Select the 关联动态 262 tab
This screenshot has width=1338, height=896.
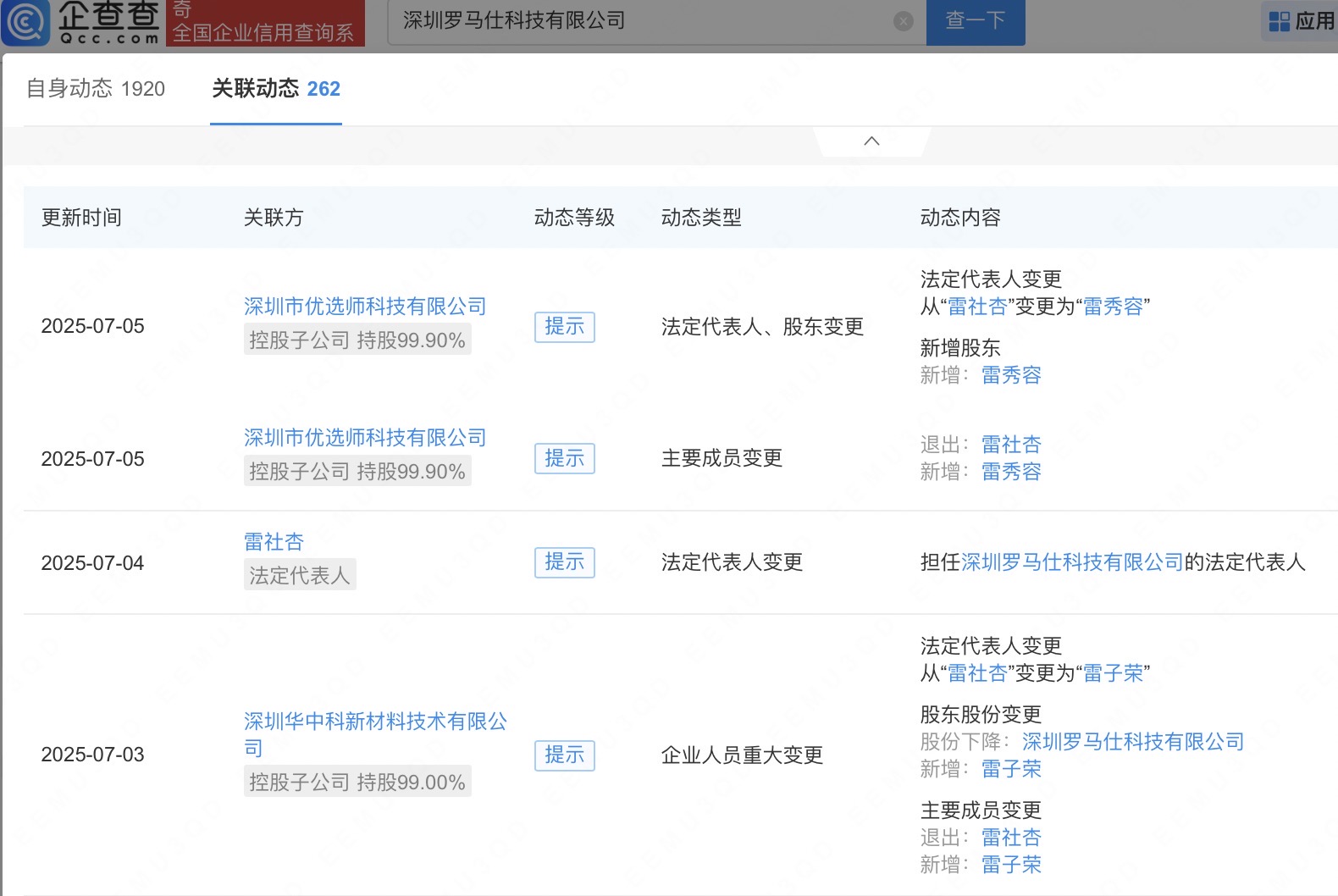[276, 88]
